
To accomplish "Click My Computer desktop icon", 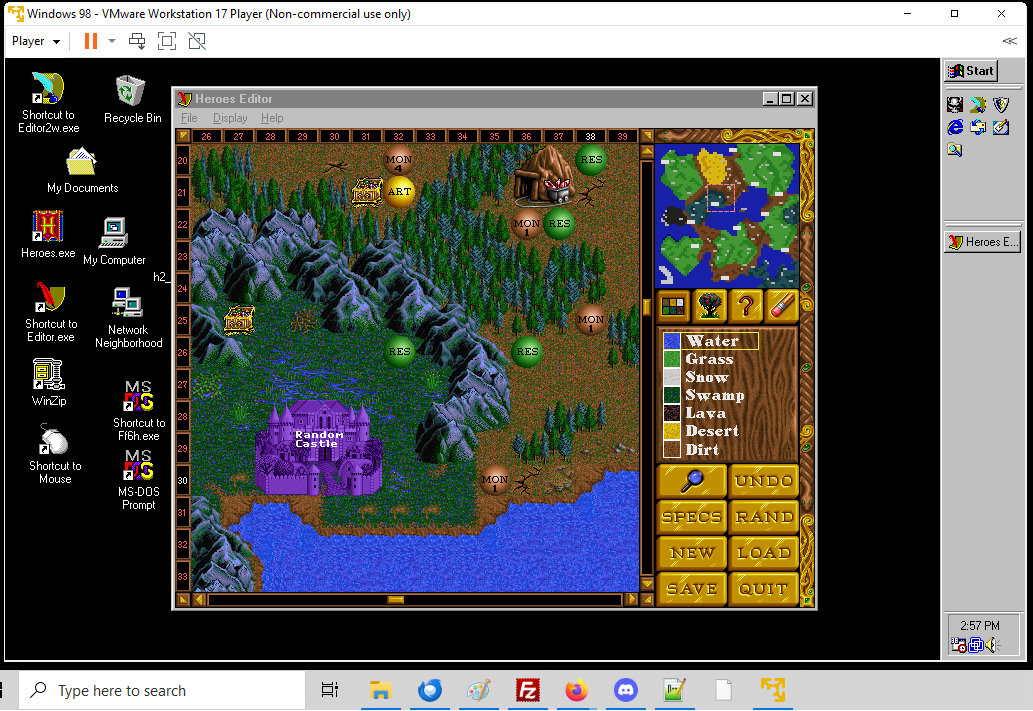I will coord(114,241).
